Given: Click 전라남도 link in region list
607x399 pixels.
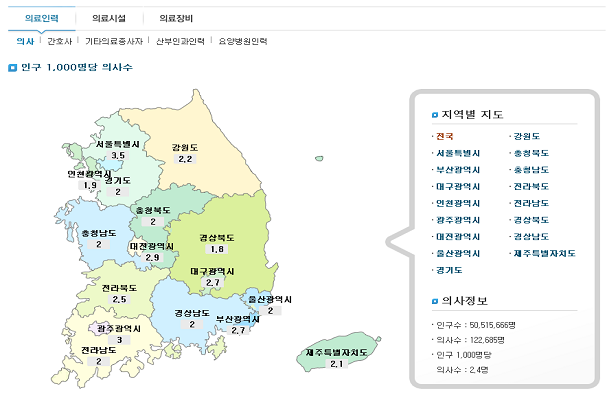Looking at the screenshot, I should pos(531,203).
